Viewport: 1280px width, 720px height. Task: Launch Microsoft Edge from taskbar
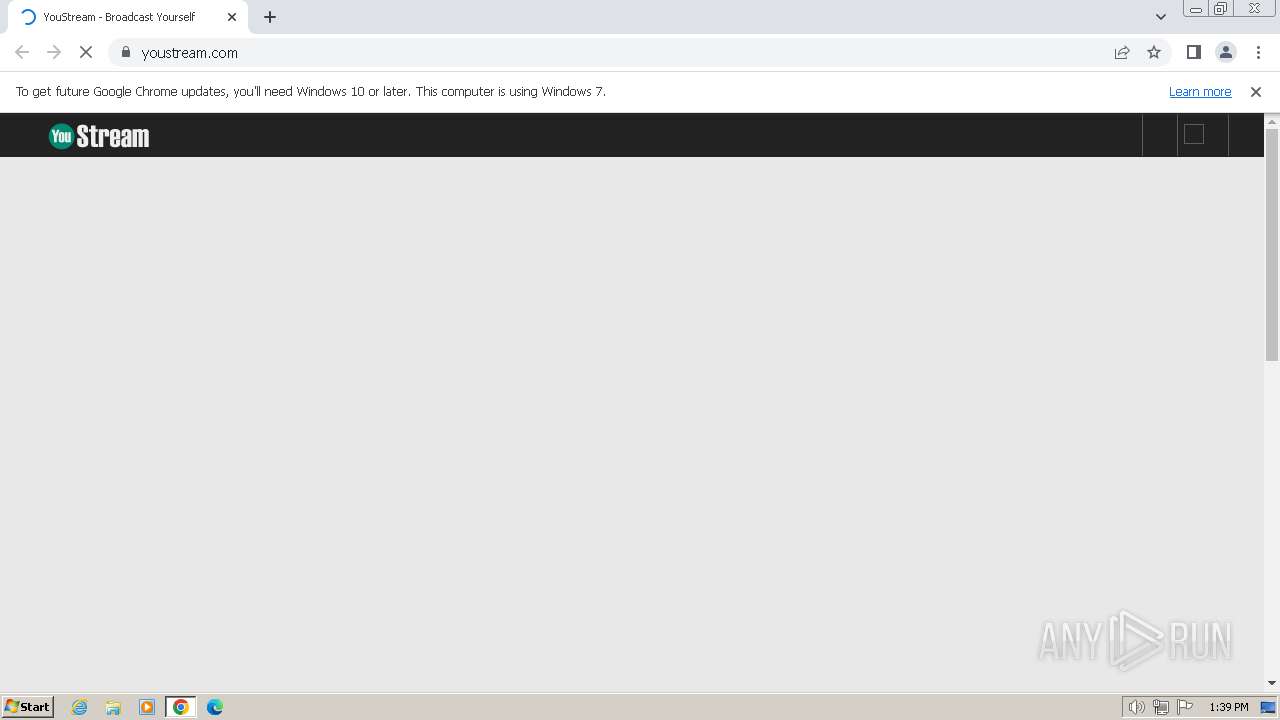(x=215, y=707)
